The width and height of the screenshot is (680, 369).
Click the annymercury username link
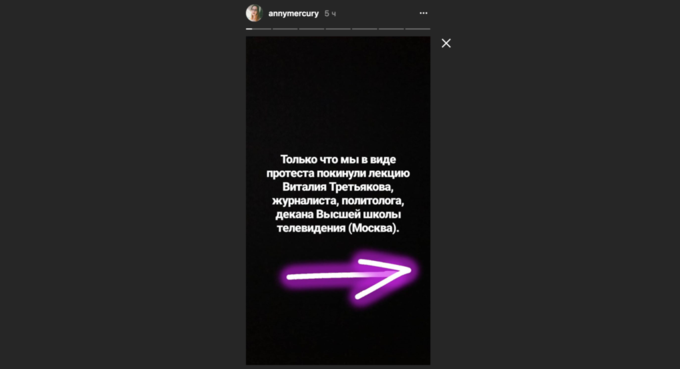(x=293, y=13)
